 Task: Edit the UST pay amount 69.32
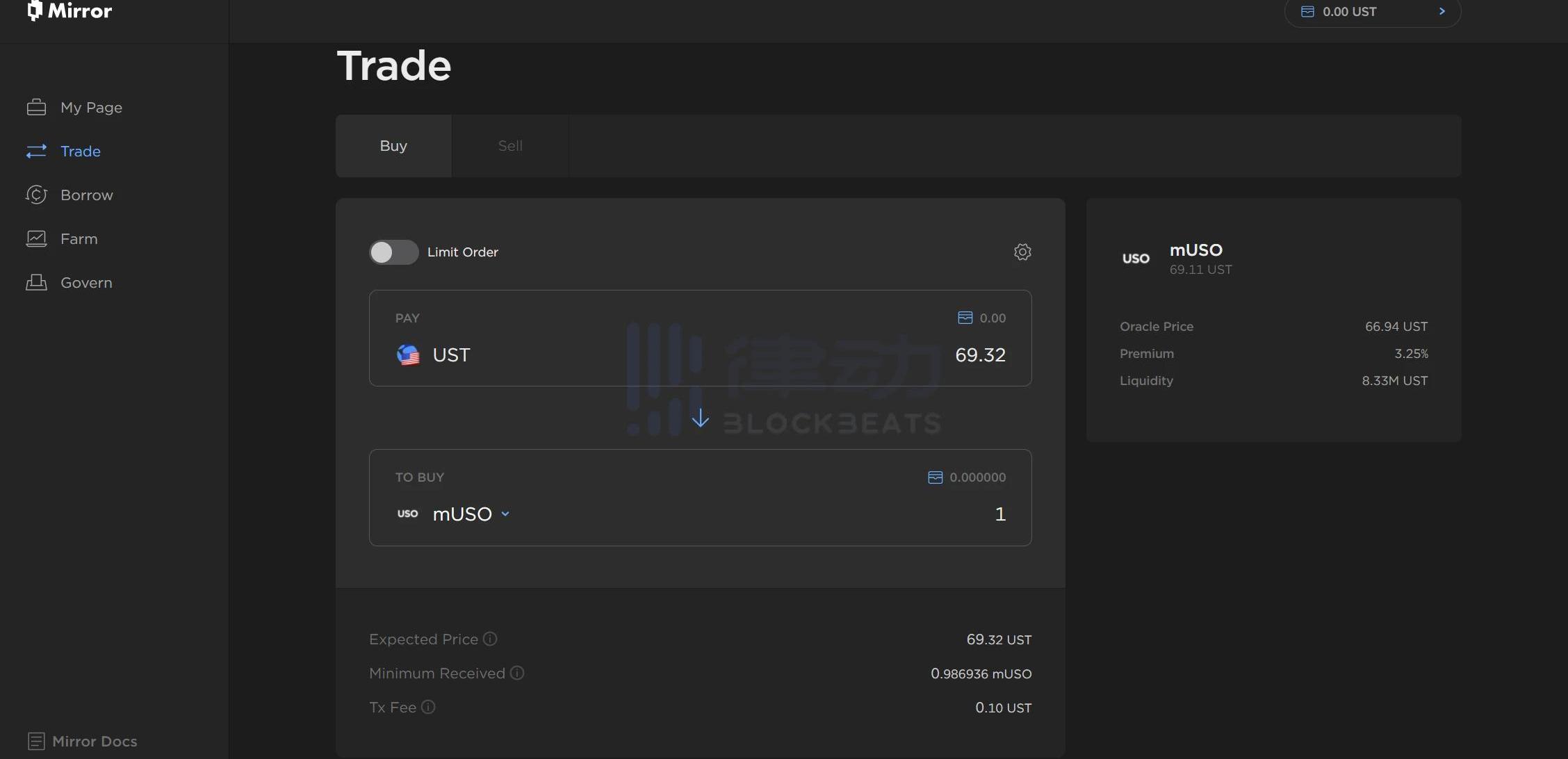[980, 354]
